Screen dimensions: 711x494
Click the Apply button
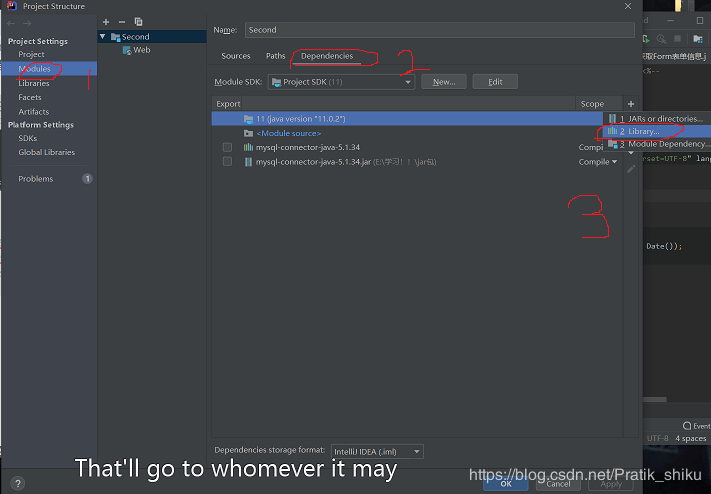(x=611, y=484)
